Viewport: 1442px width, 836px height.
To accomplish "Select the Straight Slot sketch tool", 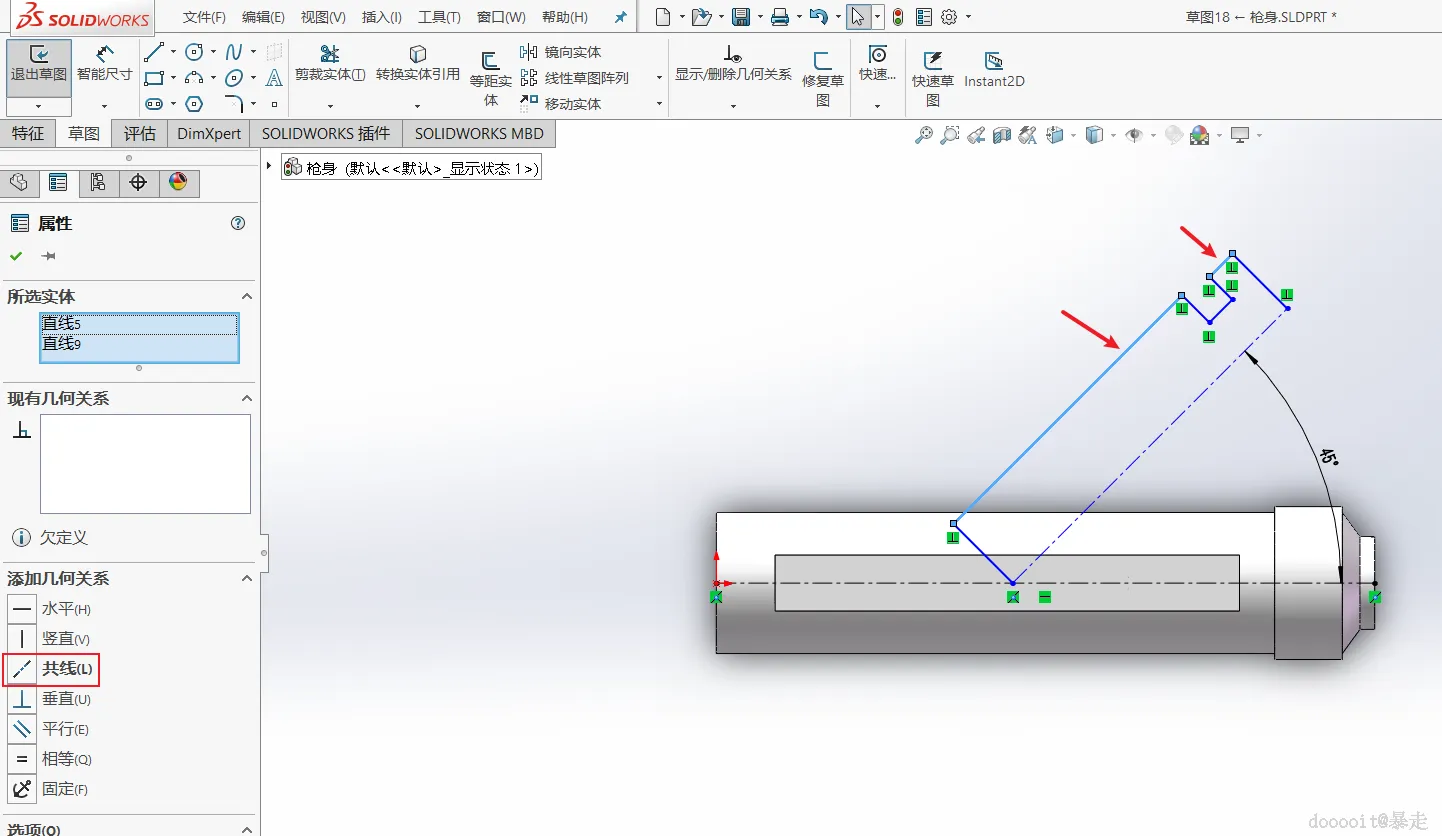I will point(153,104).
